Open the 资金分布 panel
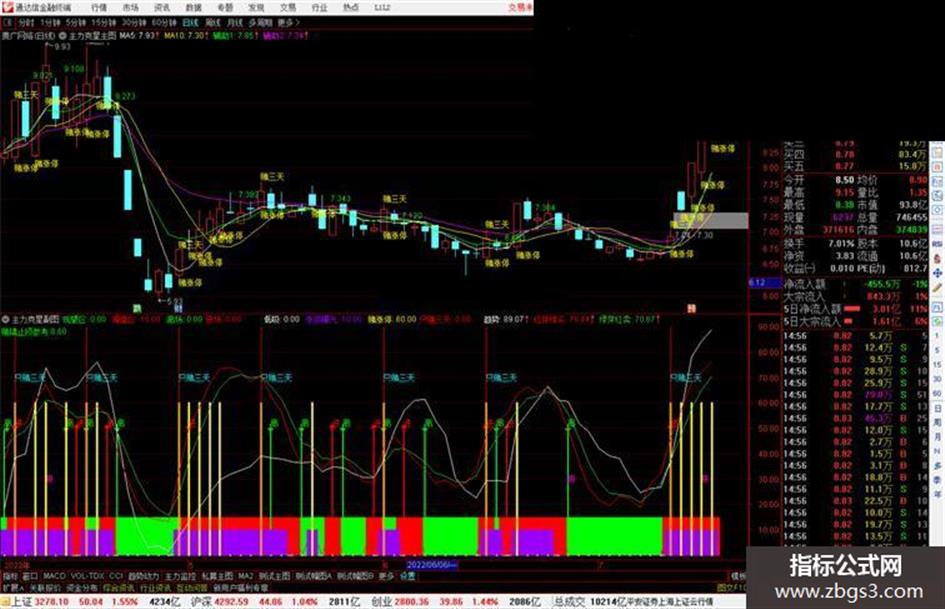 pyautogui.click(x=82, y=587)
